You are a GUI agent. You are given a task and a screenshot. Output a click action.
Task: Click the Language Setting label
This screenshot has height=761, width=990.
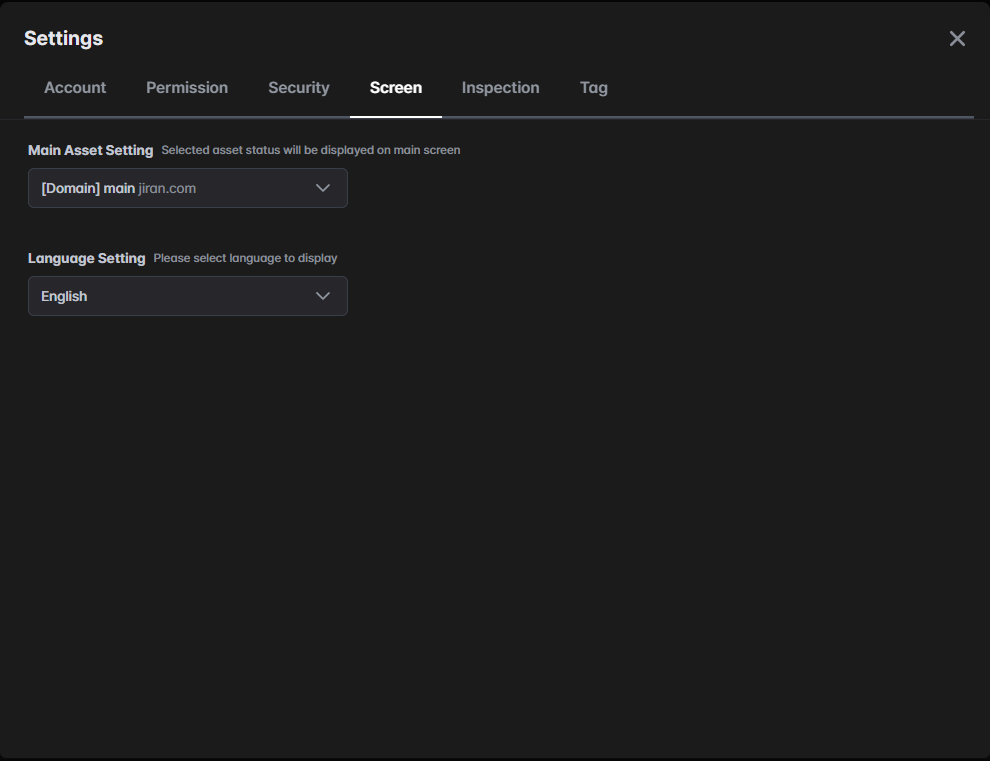pos(86,258)
